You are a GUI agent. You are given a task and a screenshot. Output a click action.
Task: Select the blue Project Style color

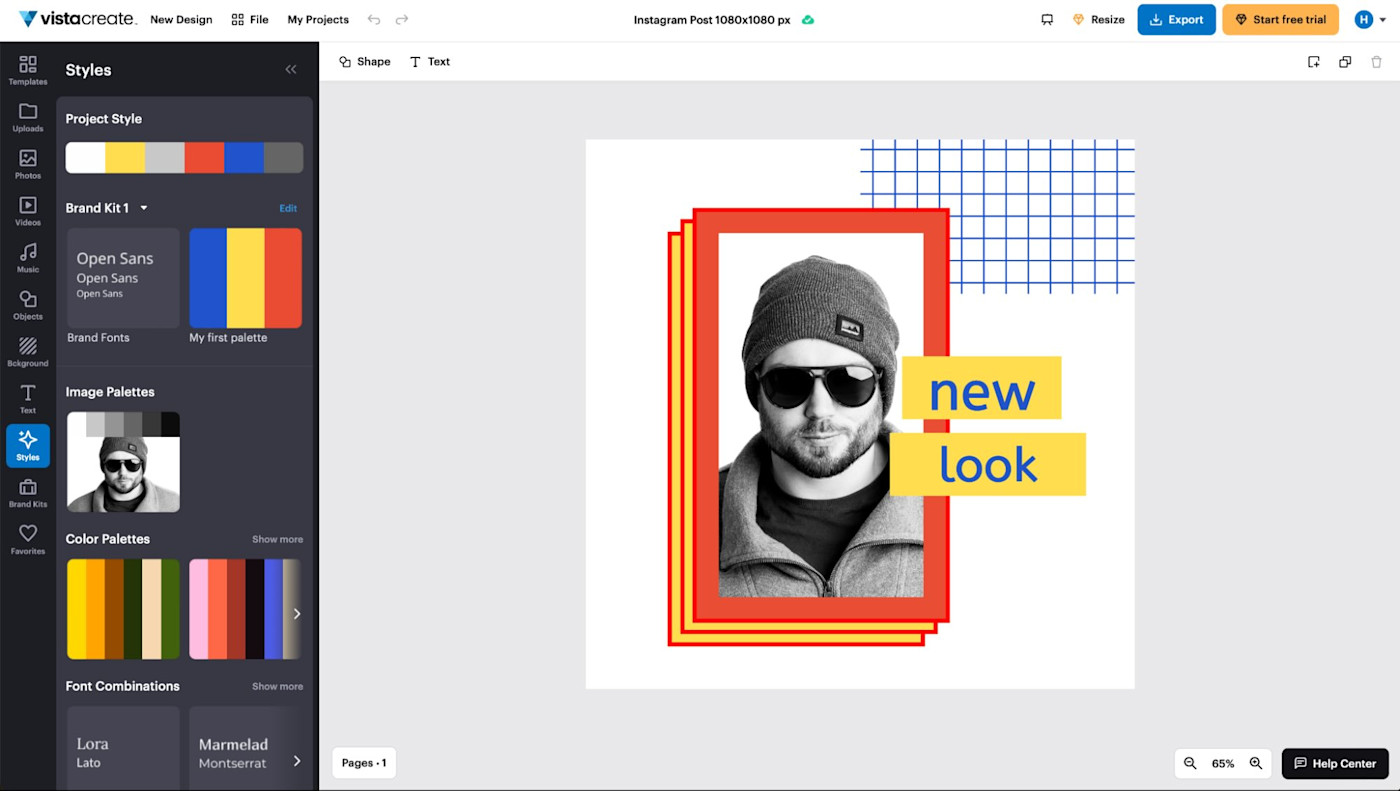click(x=244, y=158)
